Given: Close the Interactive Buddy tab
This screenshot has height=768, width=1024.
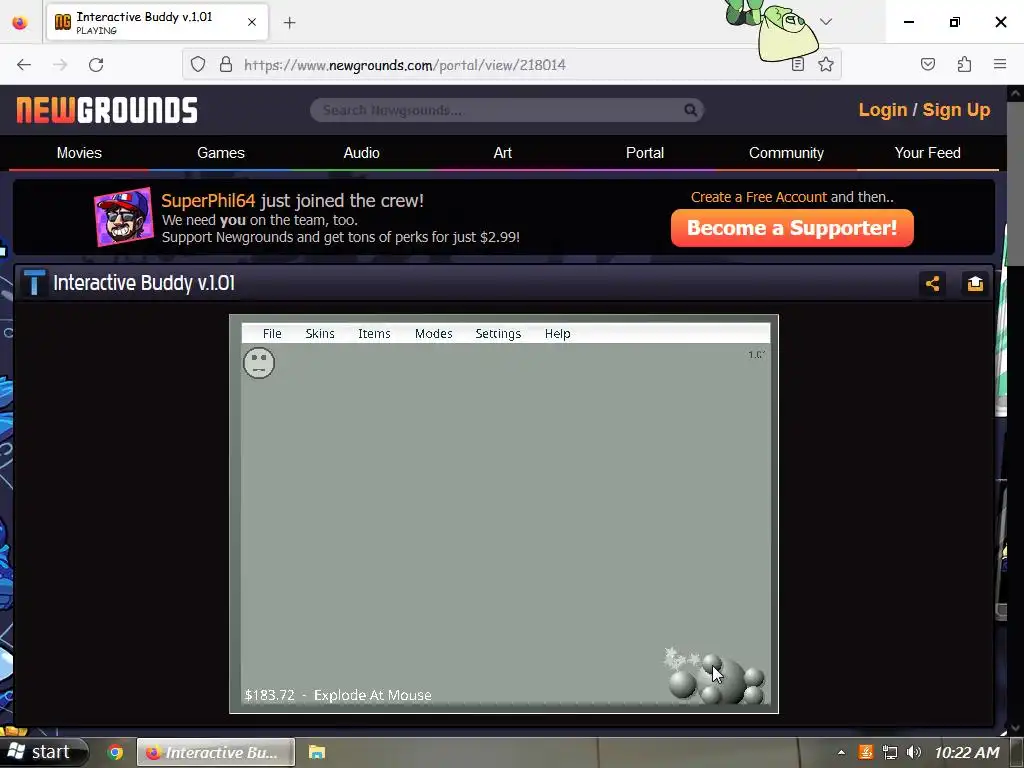Looking at the screenshot, I should pyautogui.click(x=252, y=22).
